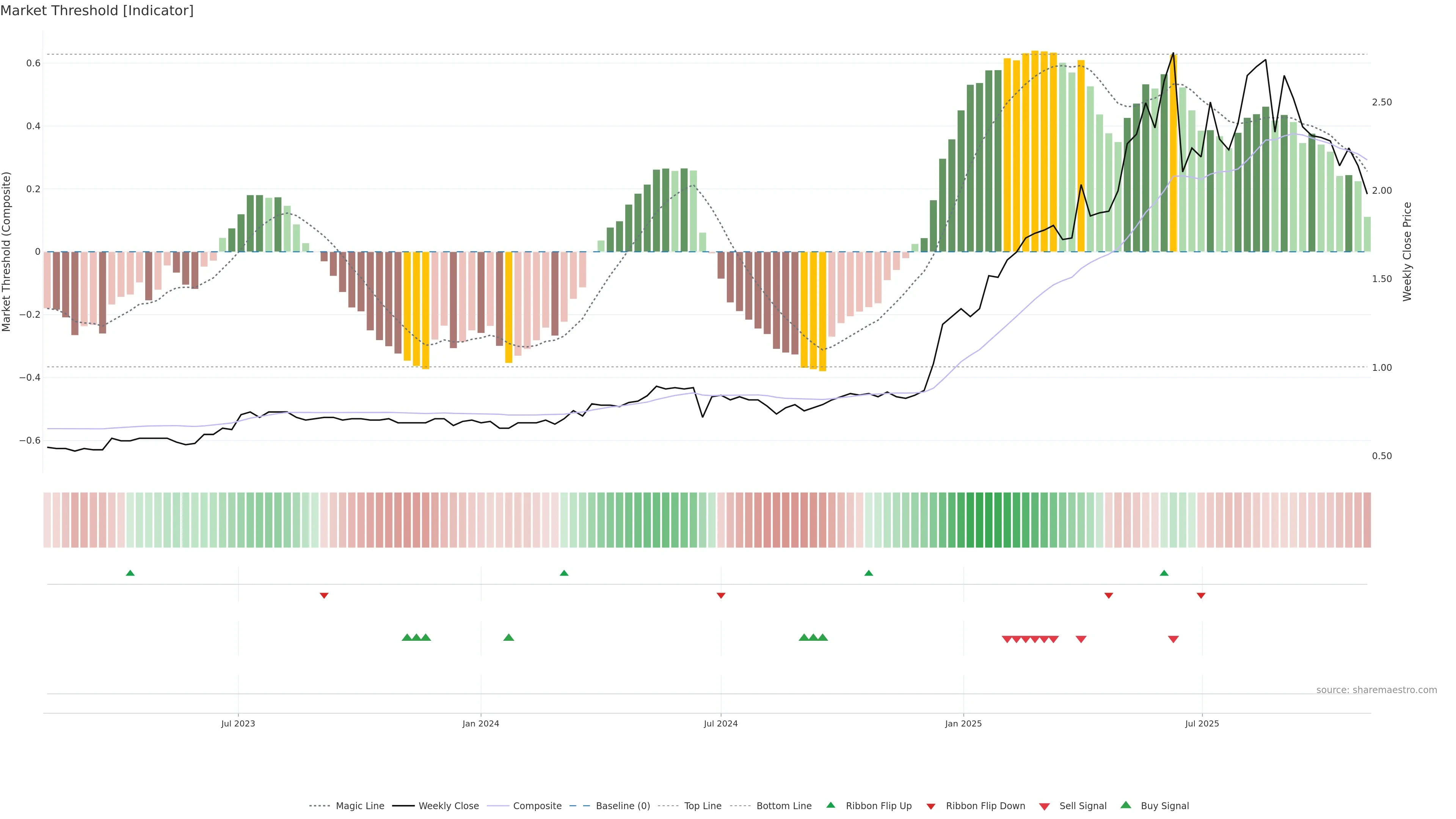Click first green Ribbon Flip Up marker before Jul 2023

[130, 573]
